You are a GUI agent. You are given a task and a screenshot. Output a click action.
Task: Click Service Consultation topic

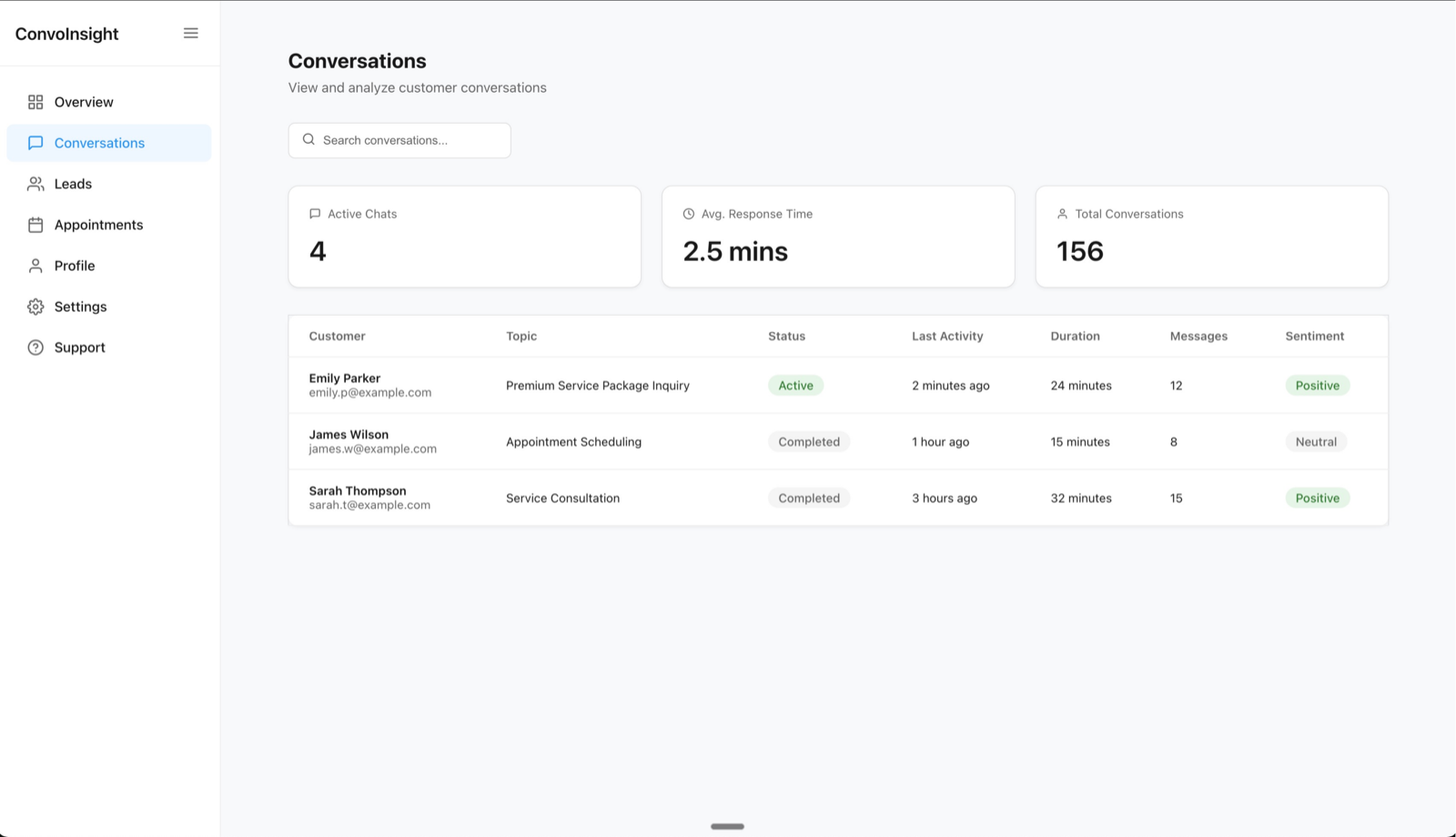point(562,499)
